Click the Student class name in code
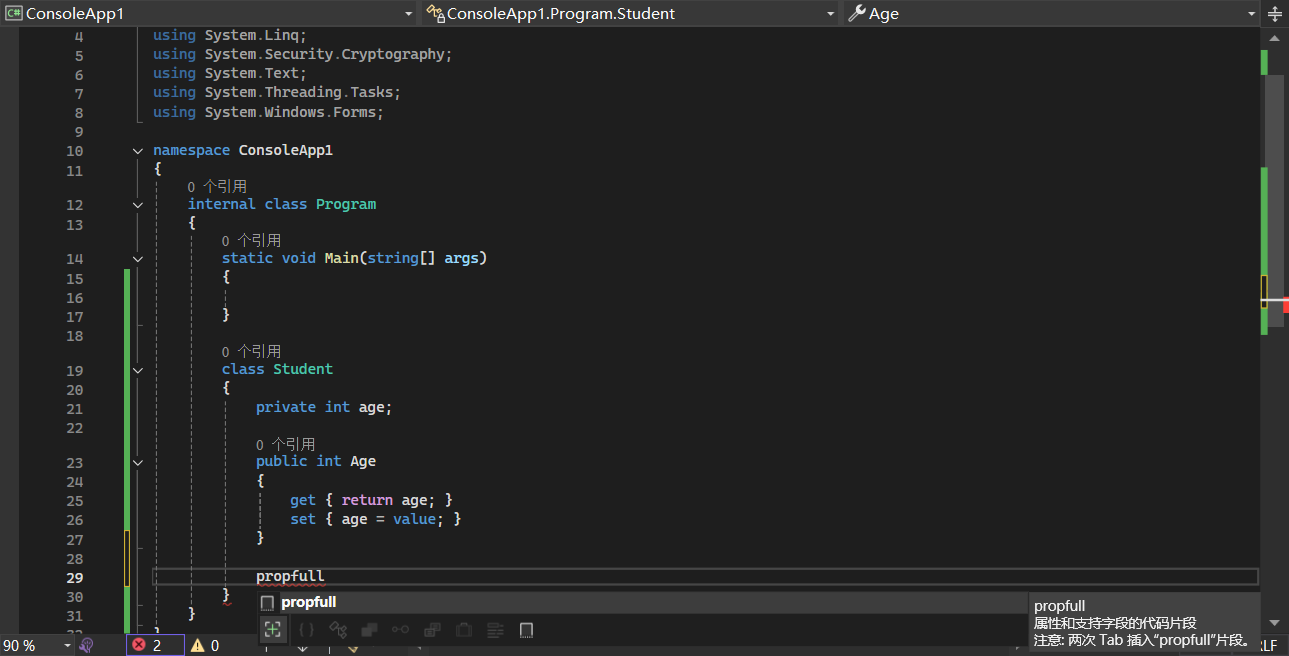The image size is (1289, 656). pos(303,369)
